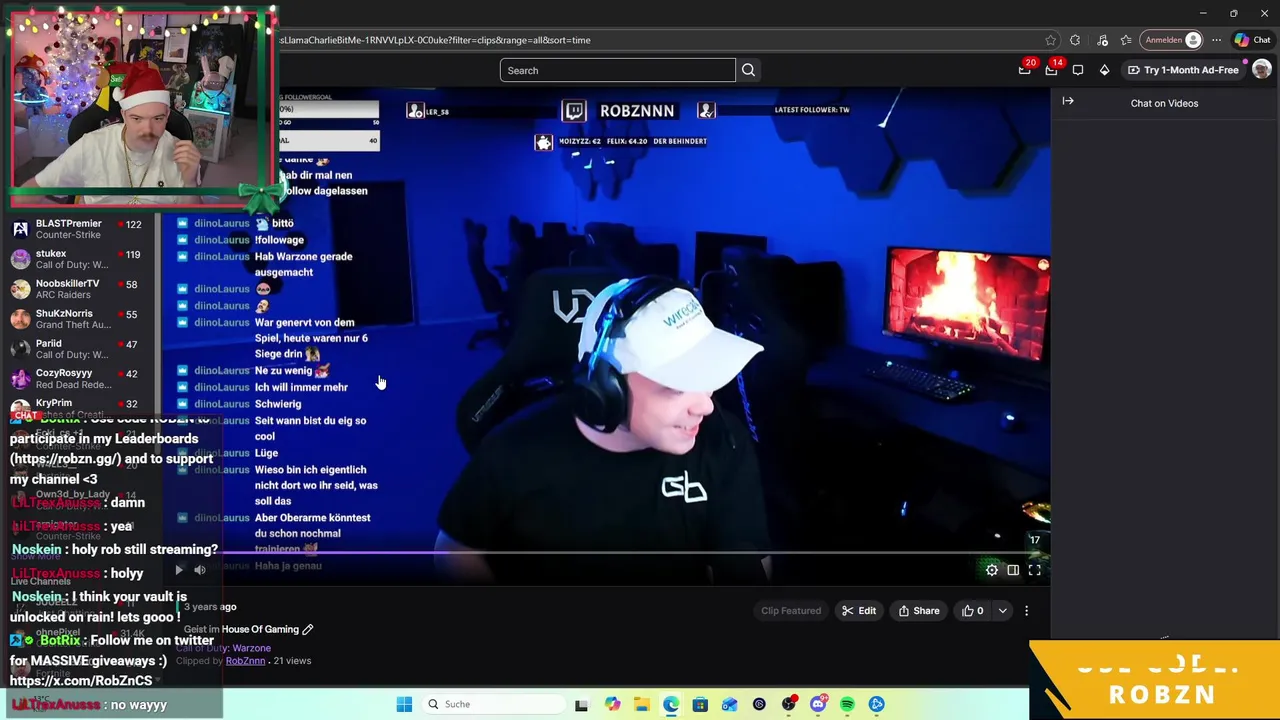Open the browser favorites list icon
Image resolution: width=1280 pixels, height=720 pixels.
[1126, 40]
